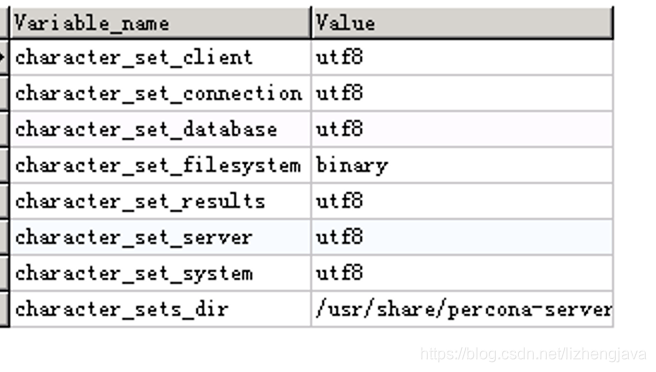Viewport: 656px width, 372px height.
Task: Select the character_set_system name cell
Action: click(x=160, y=273)
